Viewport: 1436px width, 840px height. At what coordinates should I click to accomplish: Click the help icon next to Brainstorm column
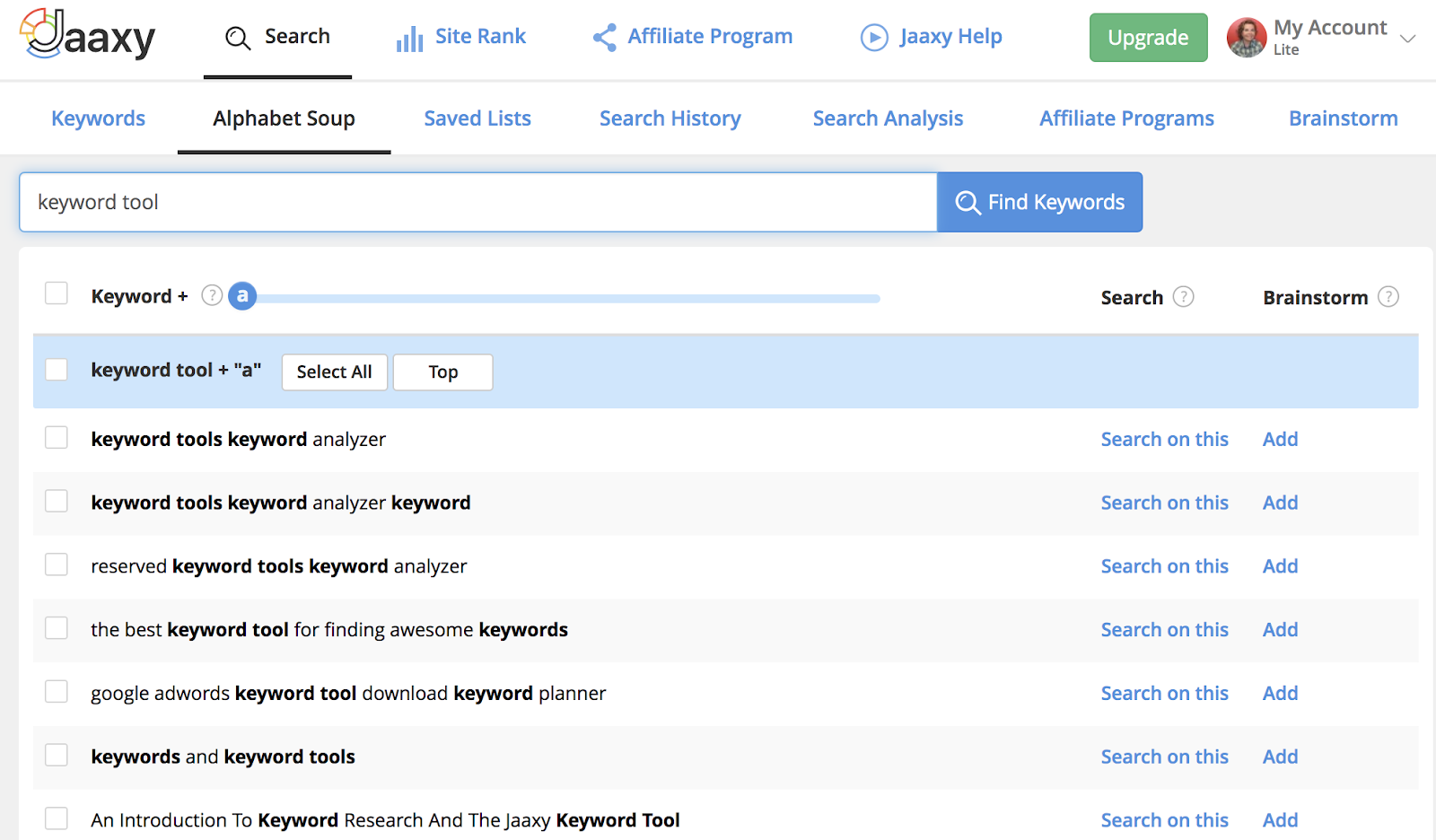pos(1388,296)
